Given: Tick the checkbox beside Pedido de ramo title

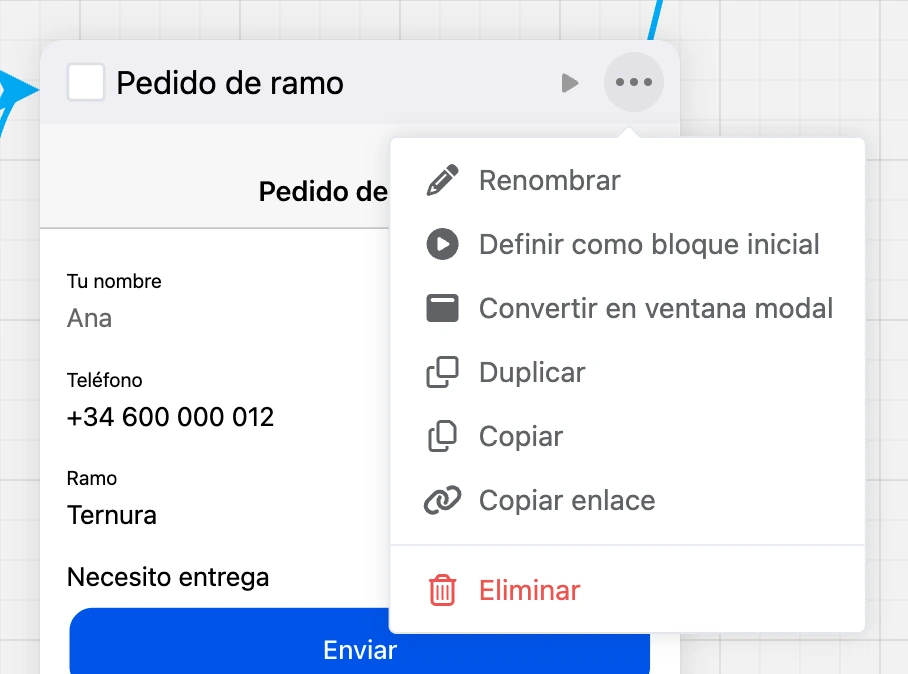Looking at the screenshot, I should coord(86,82).
